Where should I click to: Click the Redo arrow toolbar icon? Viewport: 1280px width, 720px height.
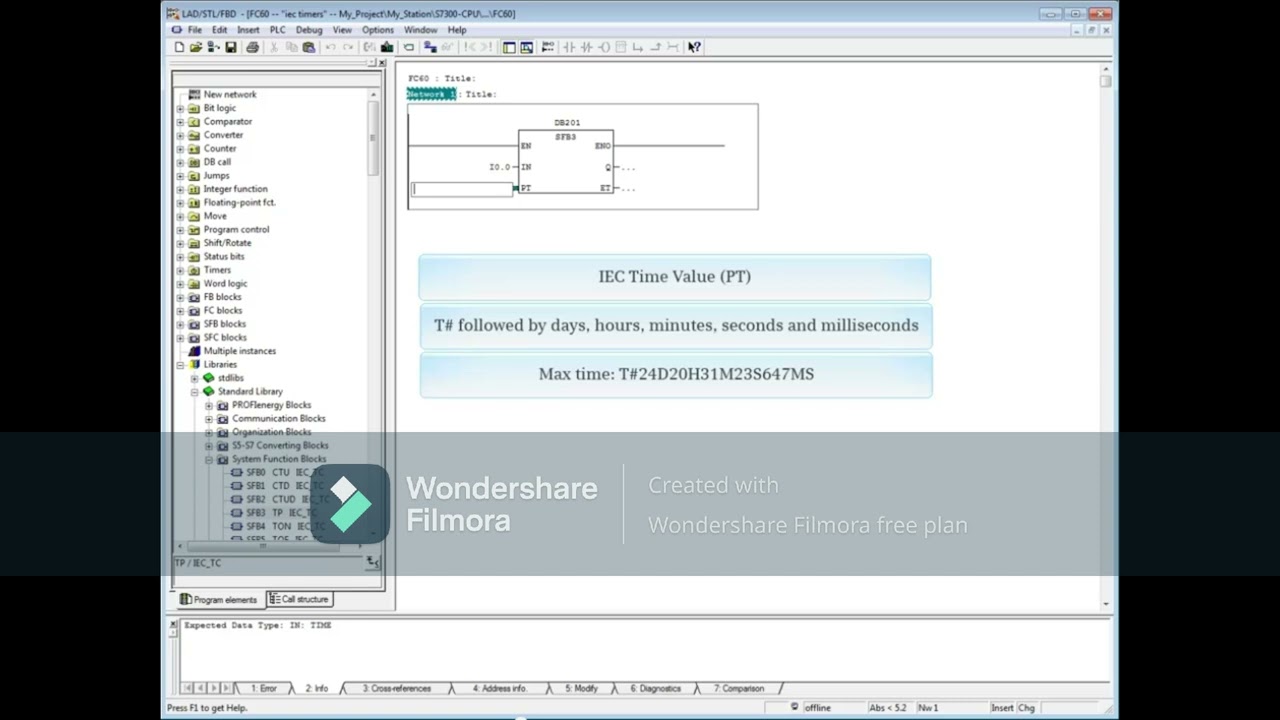pyautogui.click(x=348, y=47)
